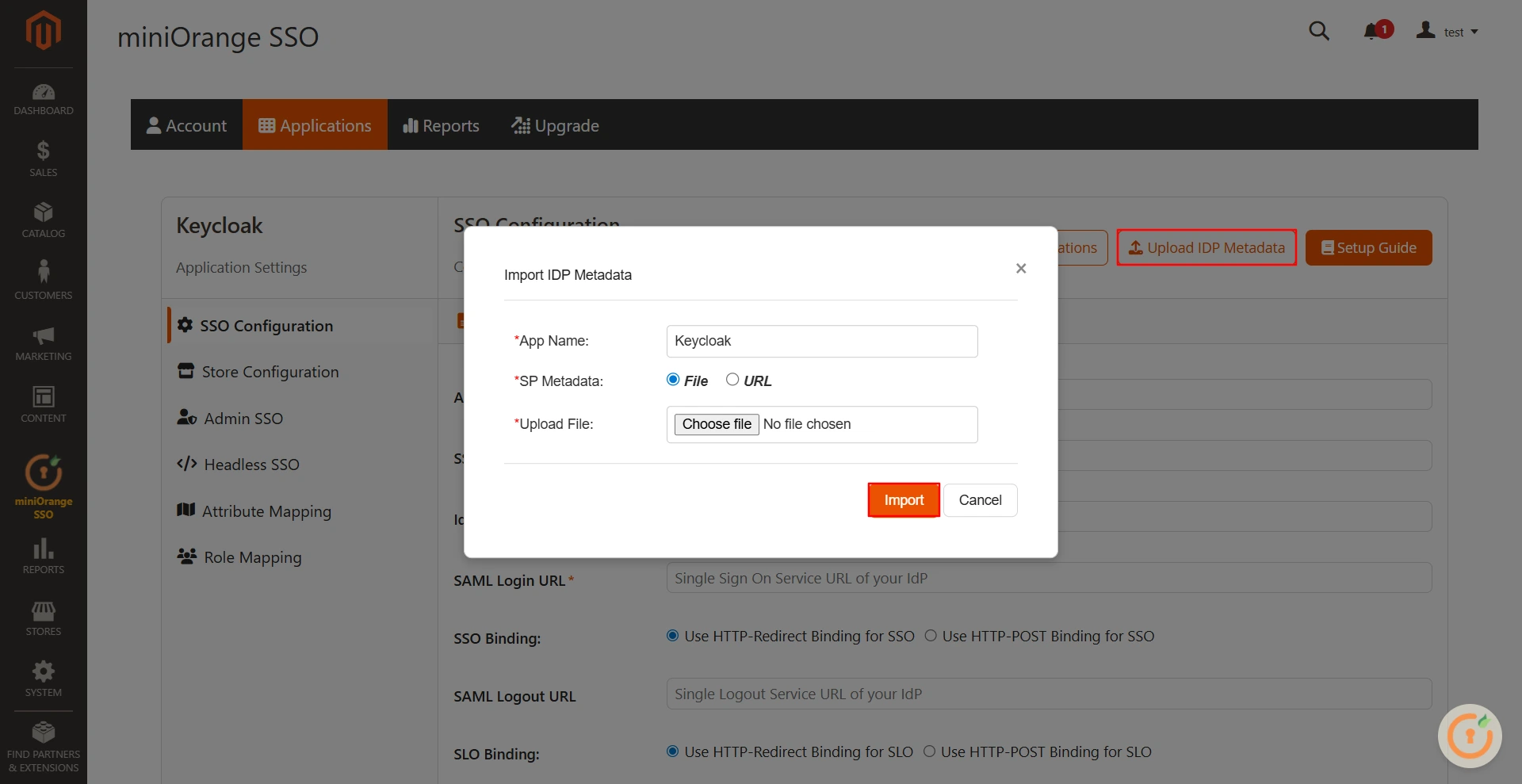
Task: Open the Account tab
Action: 186,125
